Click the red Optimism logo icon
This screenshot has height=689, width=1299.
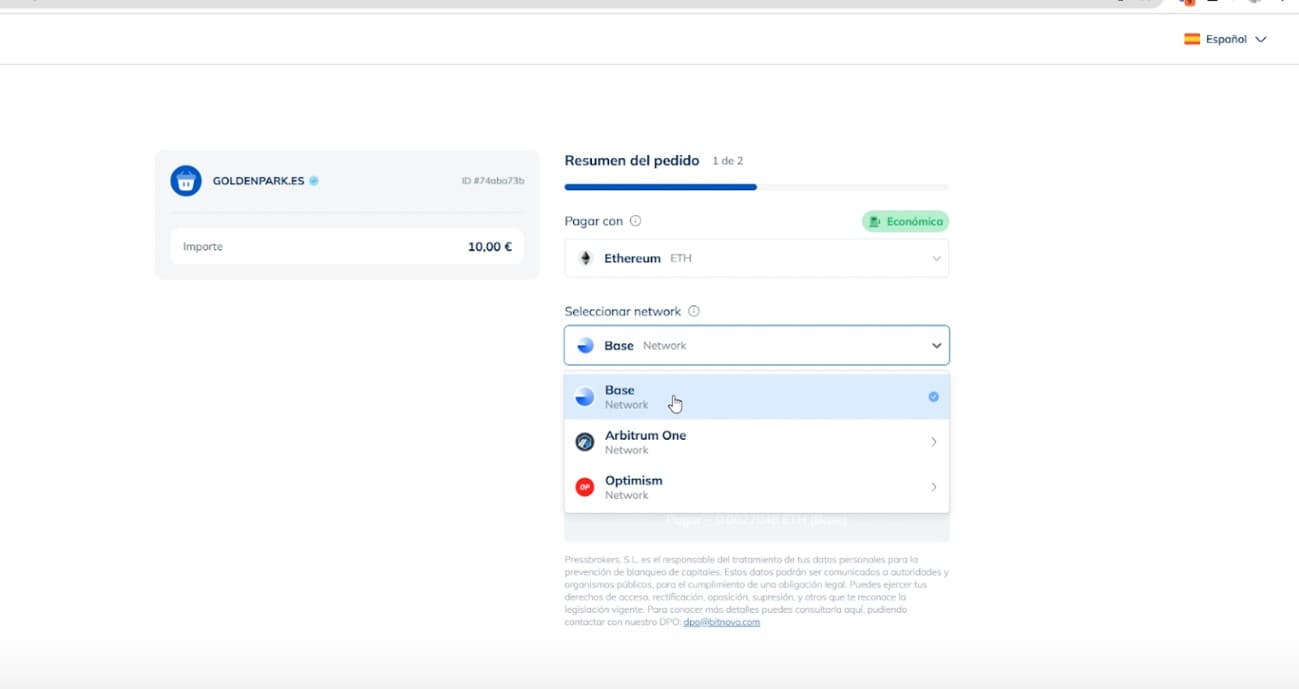pos(585,487)
